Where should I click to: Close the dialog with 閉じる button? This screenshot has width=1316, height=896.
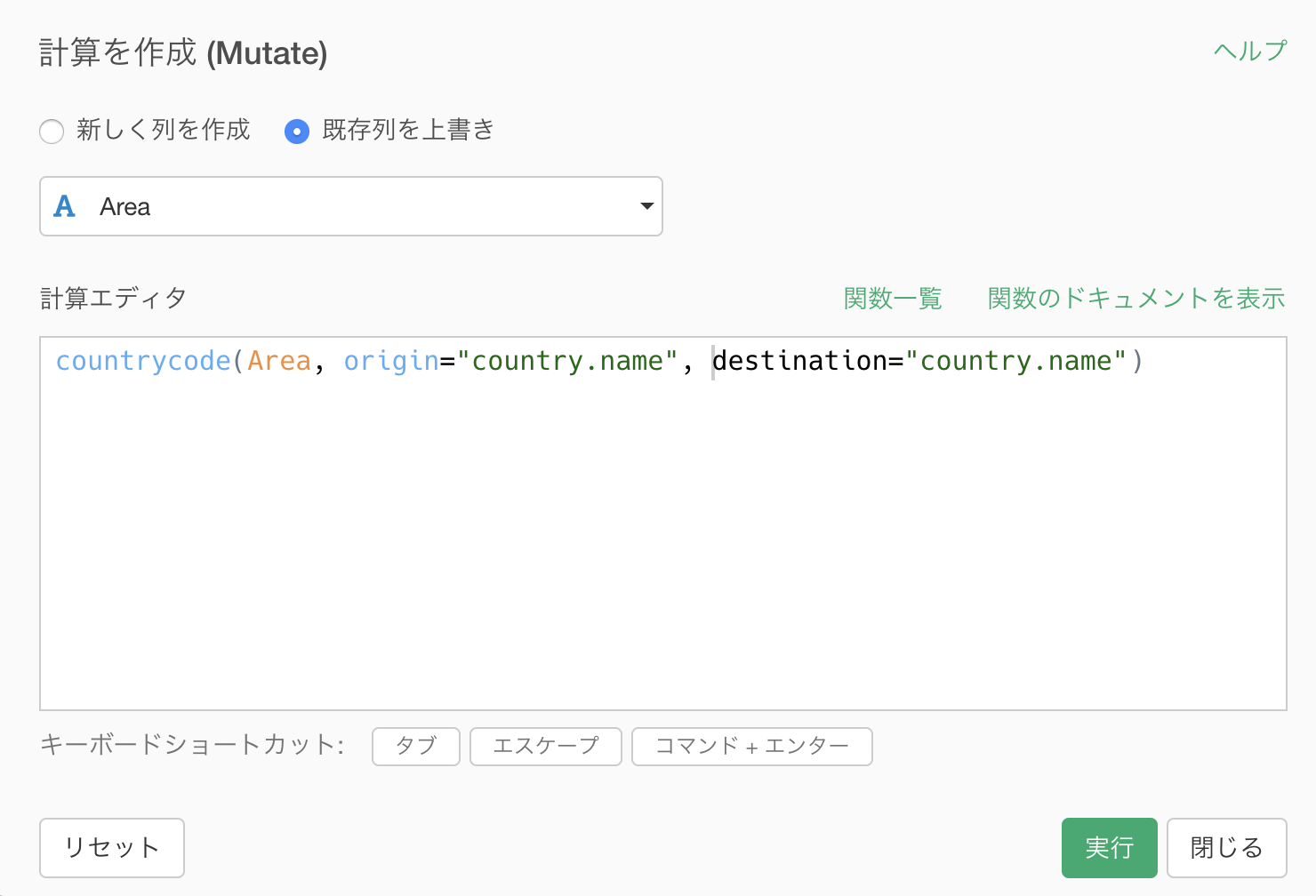coord(1227,848)
